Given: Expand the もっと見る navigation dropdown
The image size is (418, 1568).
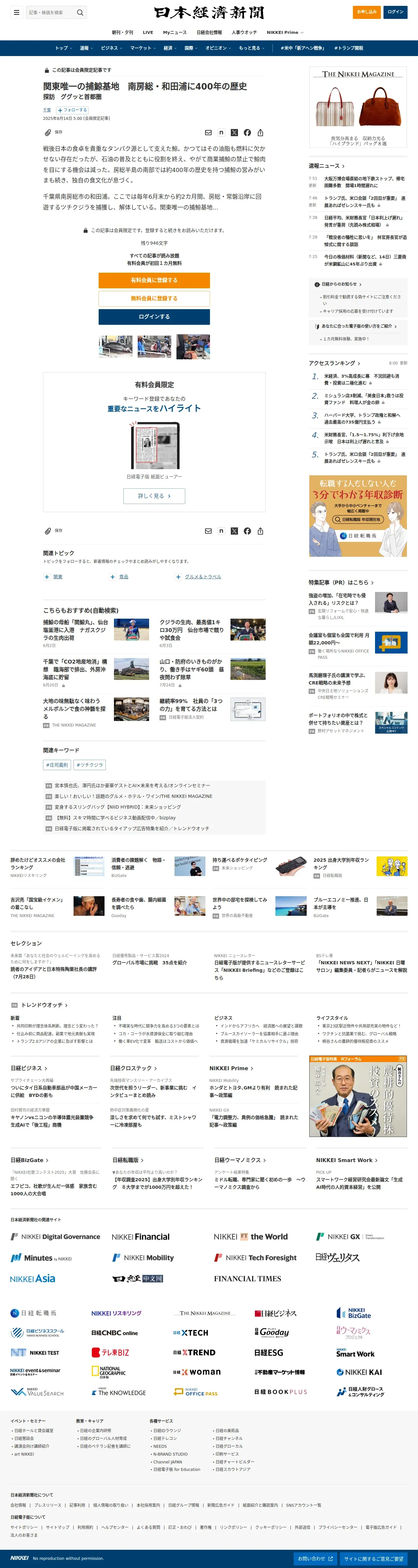Looking at the screenshot, I should pyautogui.click(x=251, y=48).
